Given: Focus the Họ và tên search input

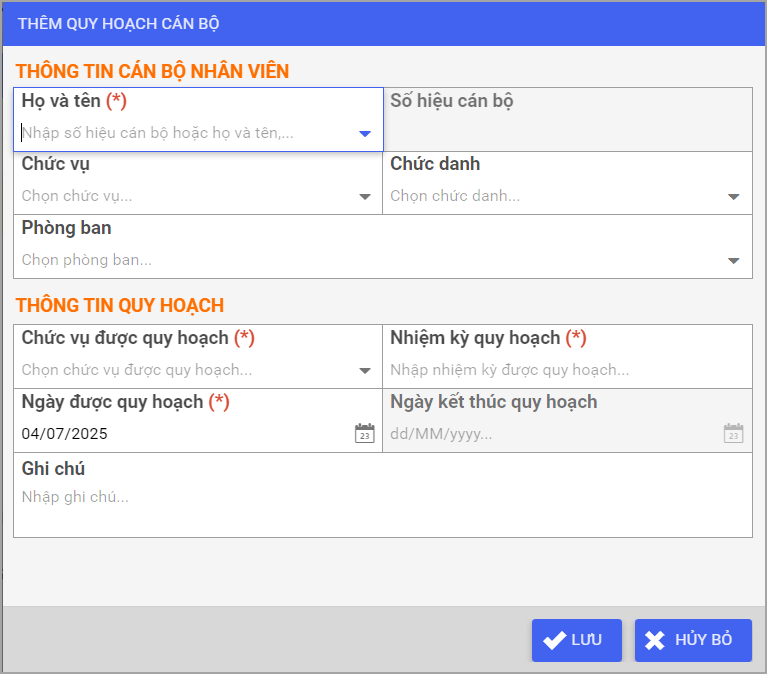Looking at the screenshot, I should click(x=180, y=133).
